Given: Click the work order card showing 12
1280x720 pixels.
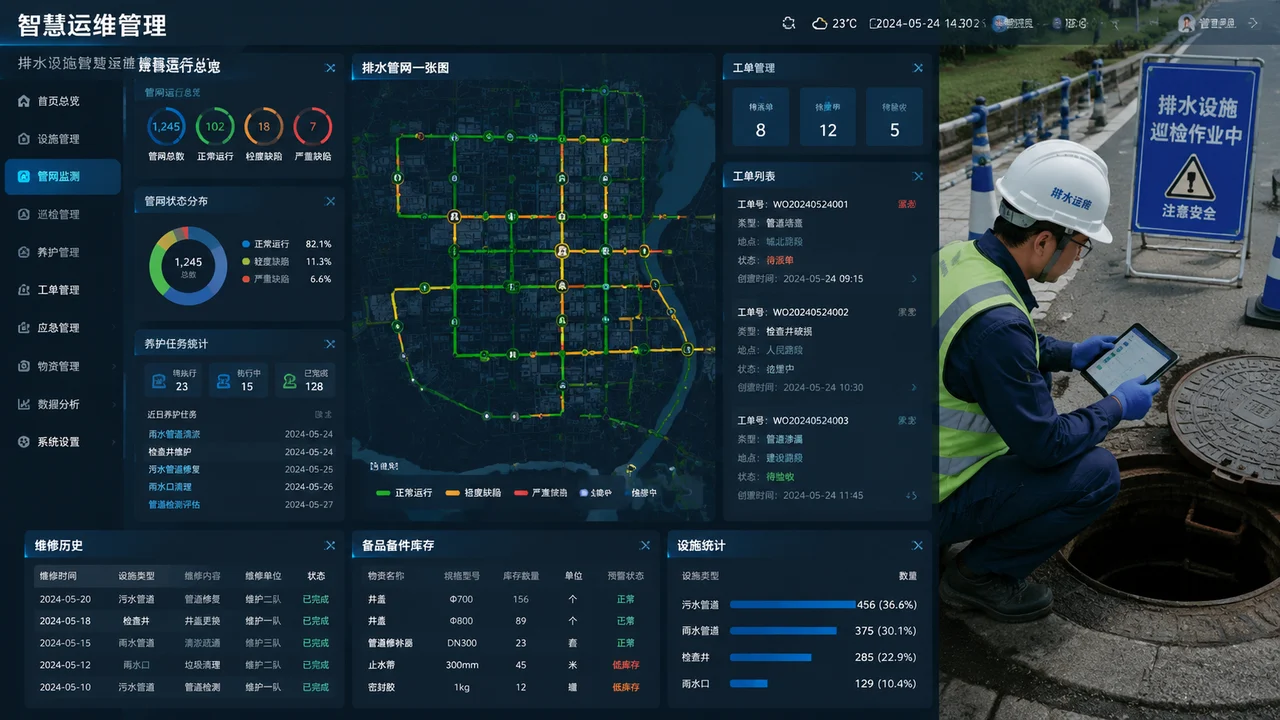Looking at the screenshot, I should pos(828,117).
